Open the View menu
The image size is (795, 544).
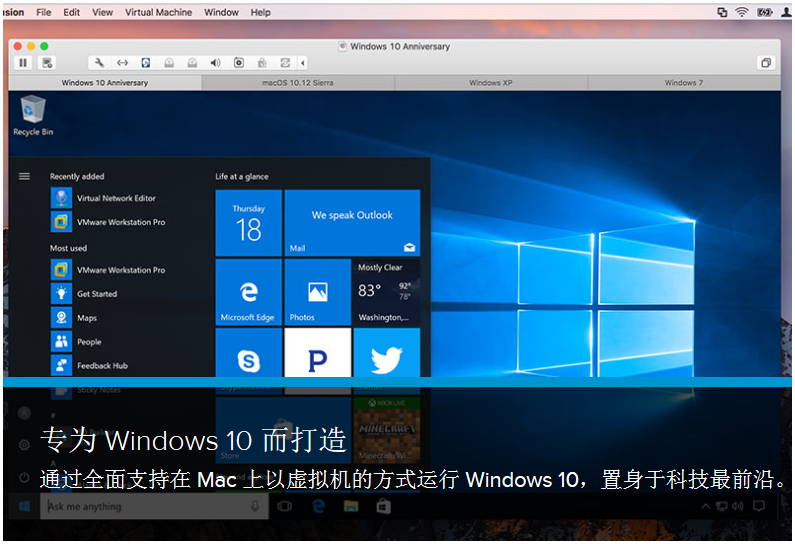(x=102, y=12)
